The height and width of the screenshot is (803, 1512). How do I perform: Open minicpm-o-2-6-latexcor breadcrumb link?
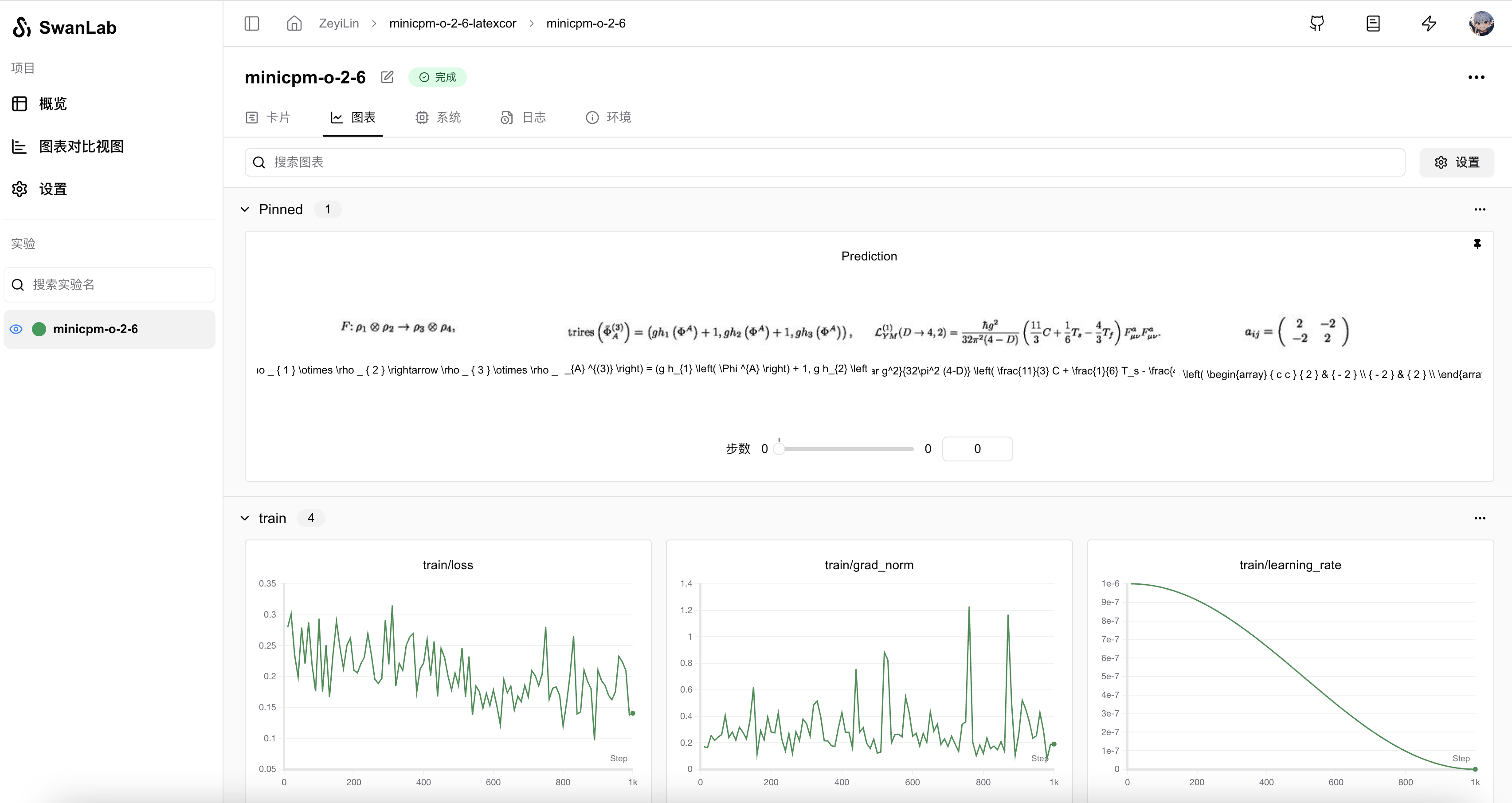[453, 24]
